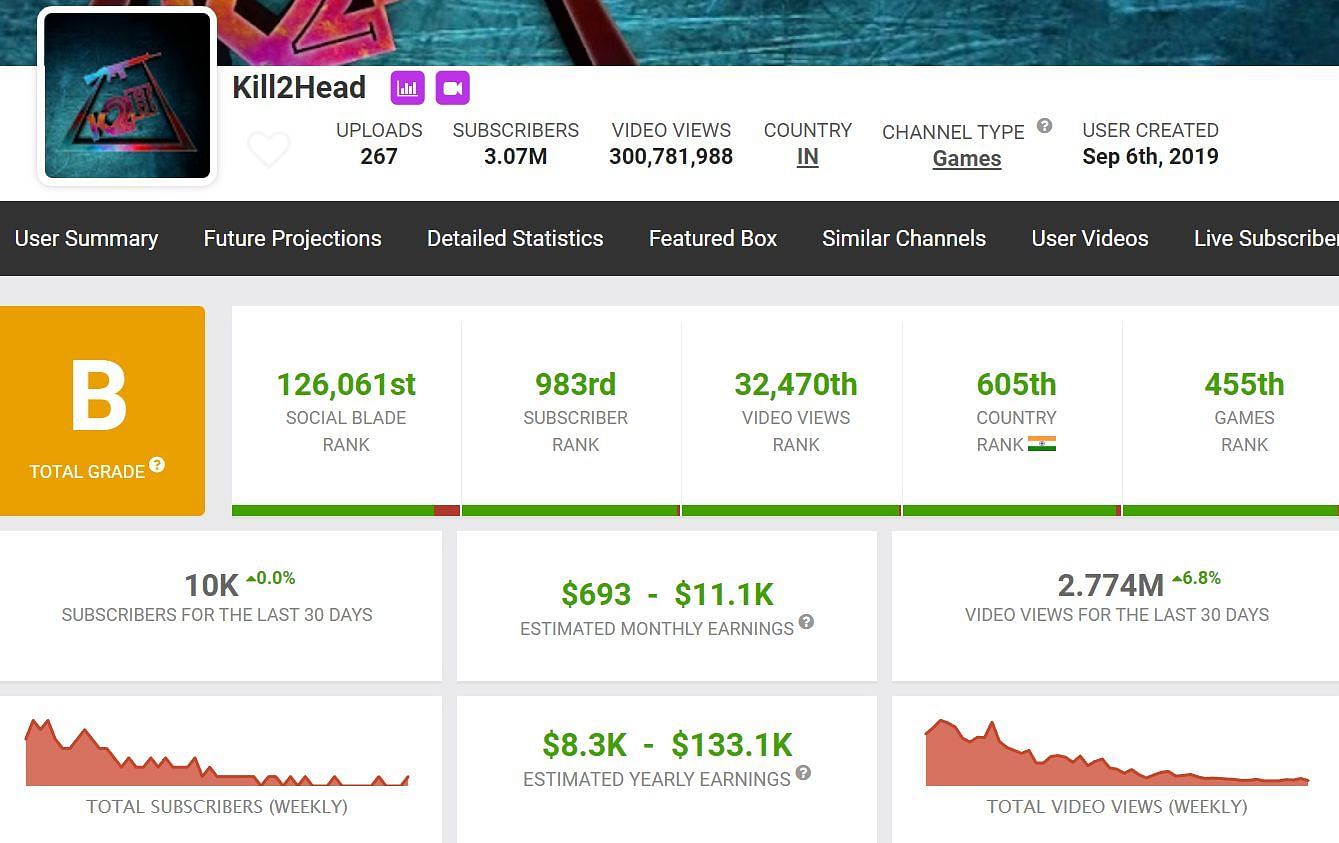Toggle the heart favorite icon
The height and width of the screenshot is (843, 1339).
pos(269,150)
